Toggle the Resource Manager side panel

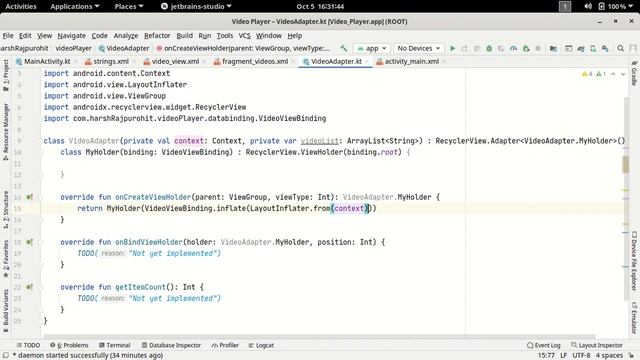coord(6,131)
